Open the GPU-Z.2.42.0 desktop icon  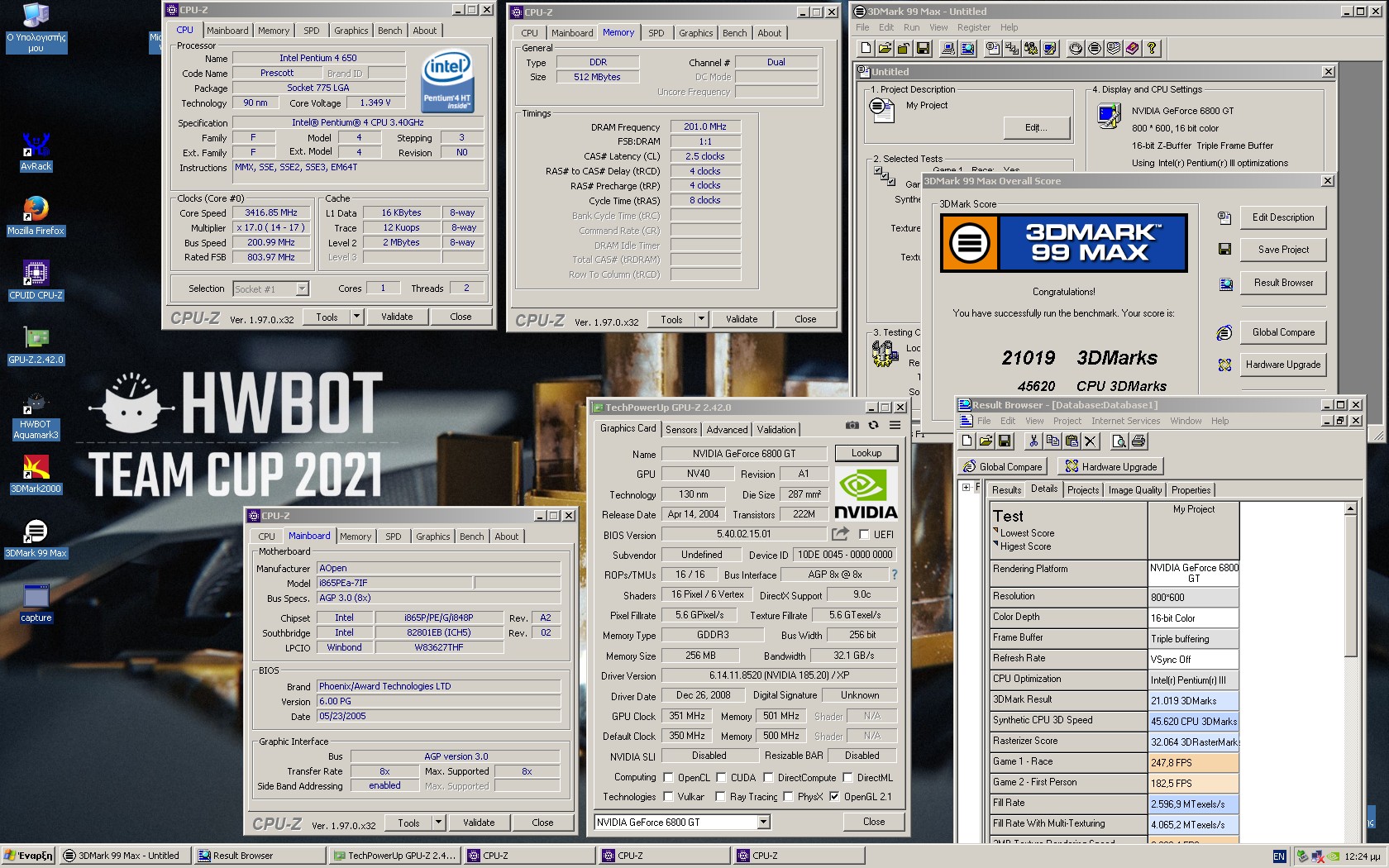pyautogui.click(x=36, y=346)
